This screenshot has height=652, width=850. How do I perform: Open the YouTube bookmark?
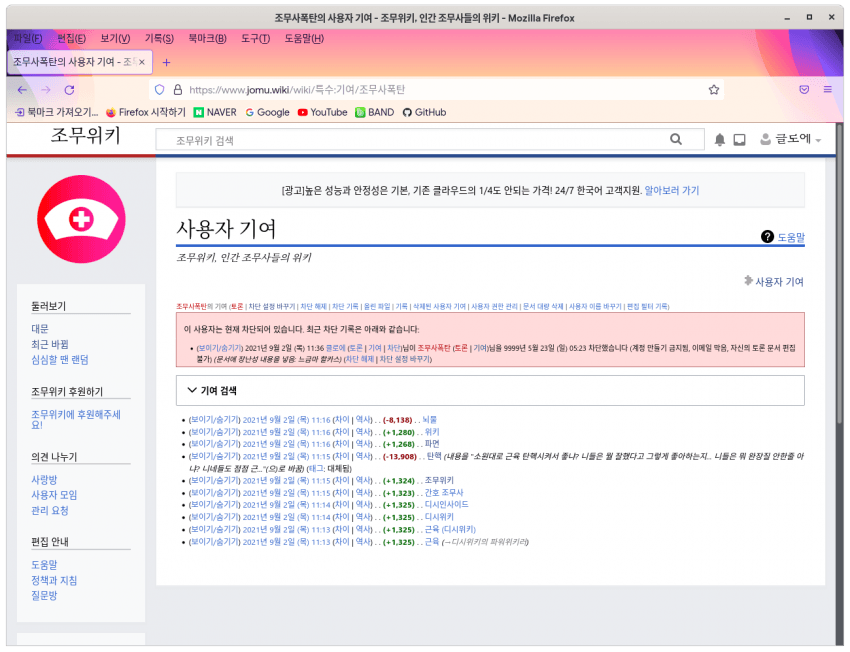322,112
